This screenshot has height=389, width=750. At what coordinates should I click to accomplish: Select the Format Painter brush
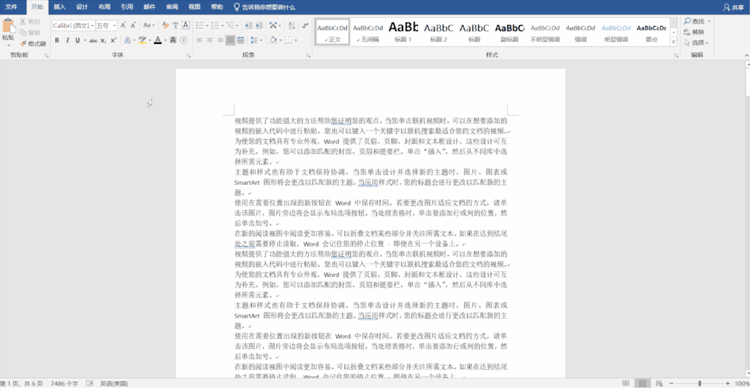[x=33, y=44]
